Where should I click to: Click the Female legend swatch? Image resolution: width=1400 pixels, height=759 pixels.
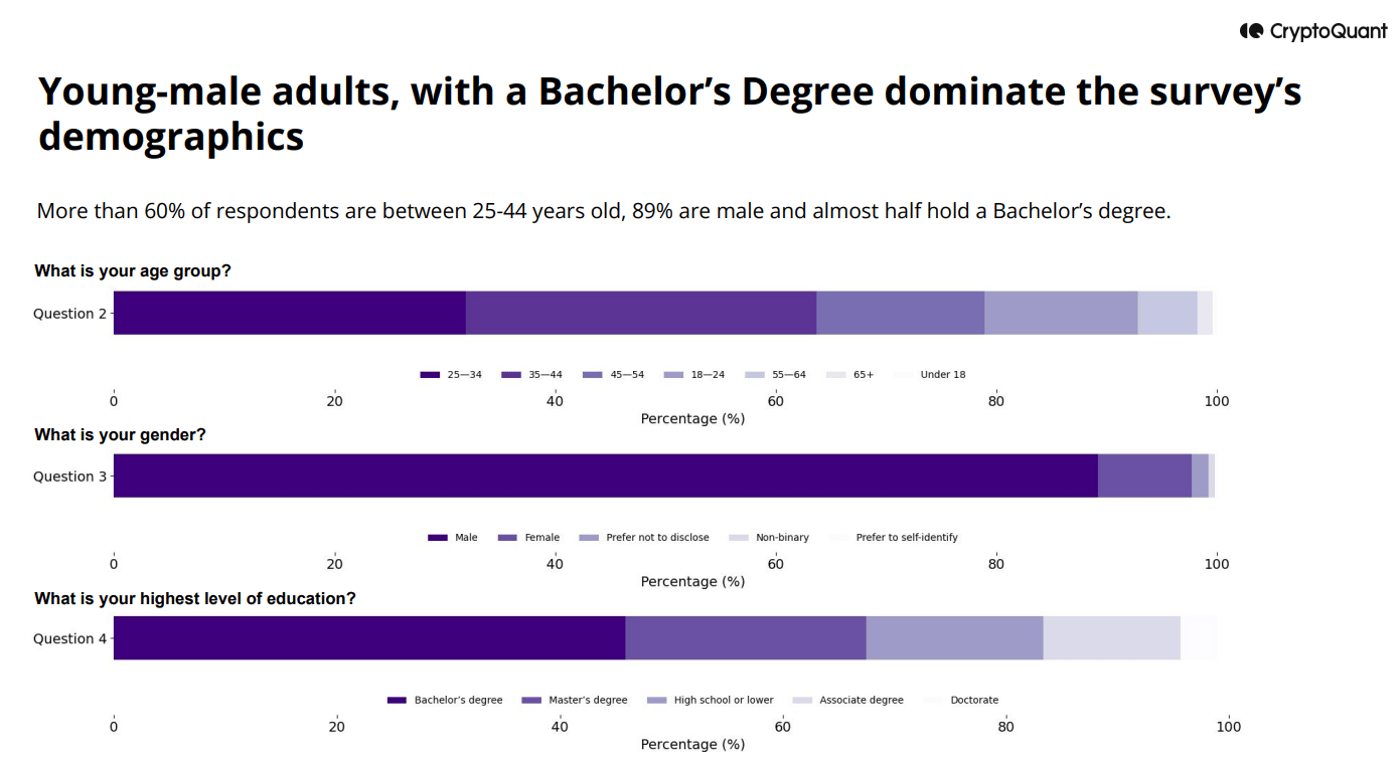(507, 538)
